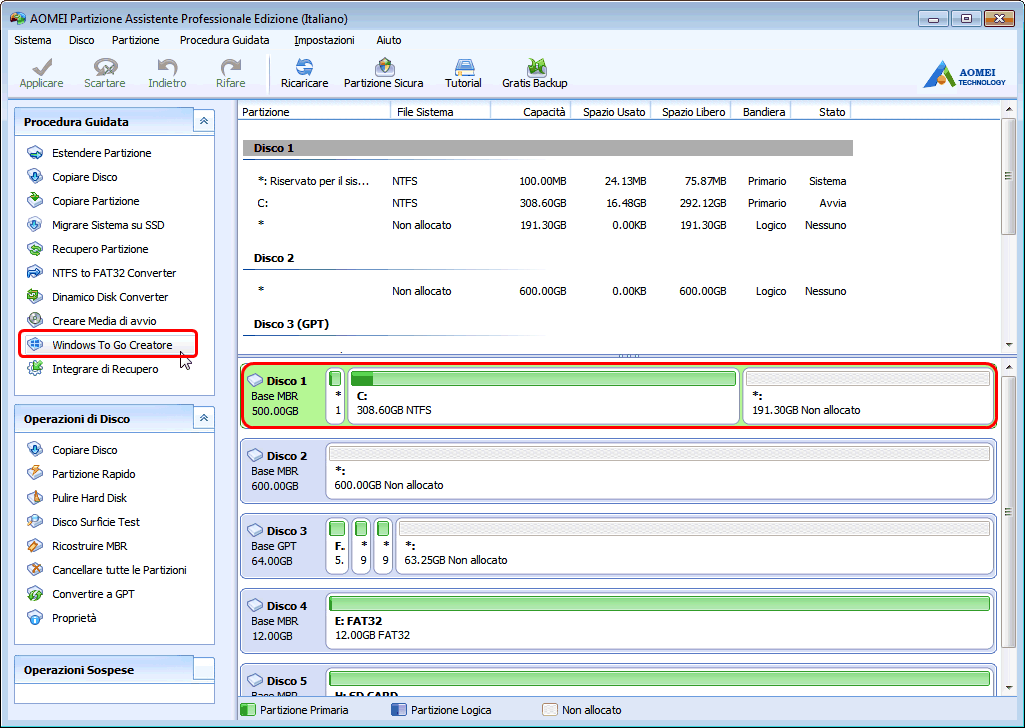Click Windows To Go Creatore link
Image resolution: width=1025 pixels, height=728 pixels.
pyautogui.click(x=111, y=345)
